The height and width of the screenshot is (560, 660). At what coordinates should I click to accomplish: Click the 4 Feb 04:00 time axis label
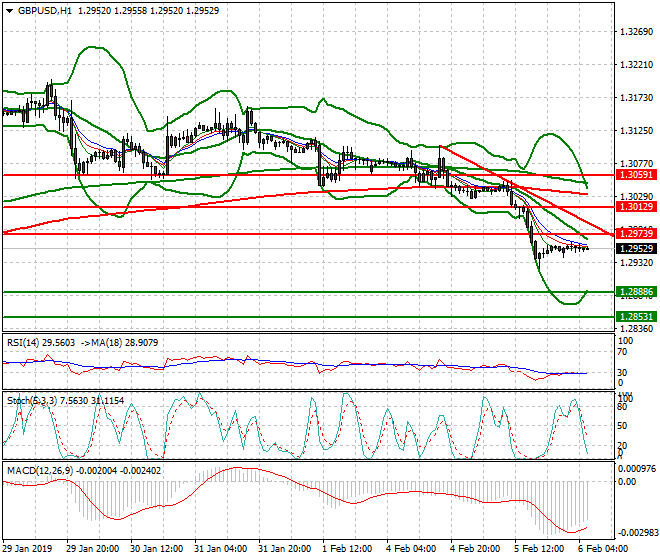[411, 549]
